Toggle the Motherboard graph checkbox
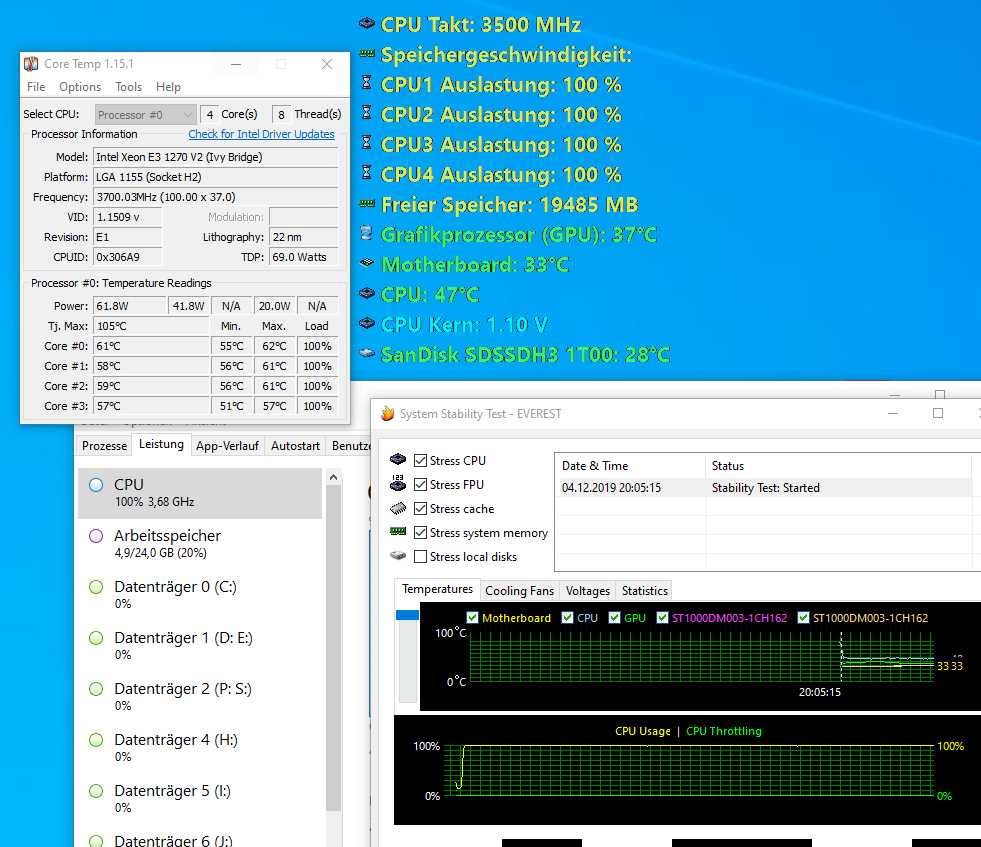The height and width of the screenshot is (847, 981). coord(472,617)
